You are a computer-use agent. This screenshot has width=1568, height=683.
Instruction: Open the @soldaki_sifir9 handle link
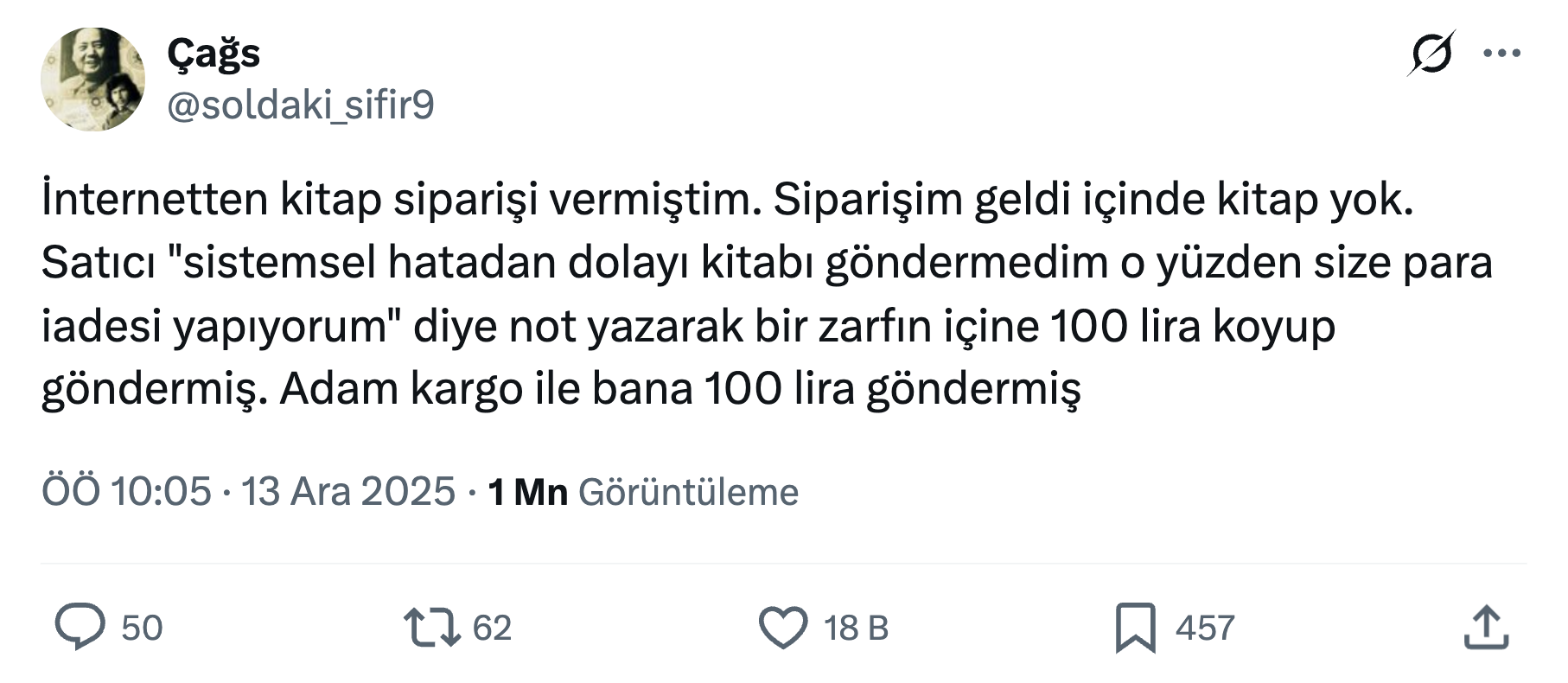(x=300, y=105)
